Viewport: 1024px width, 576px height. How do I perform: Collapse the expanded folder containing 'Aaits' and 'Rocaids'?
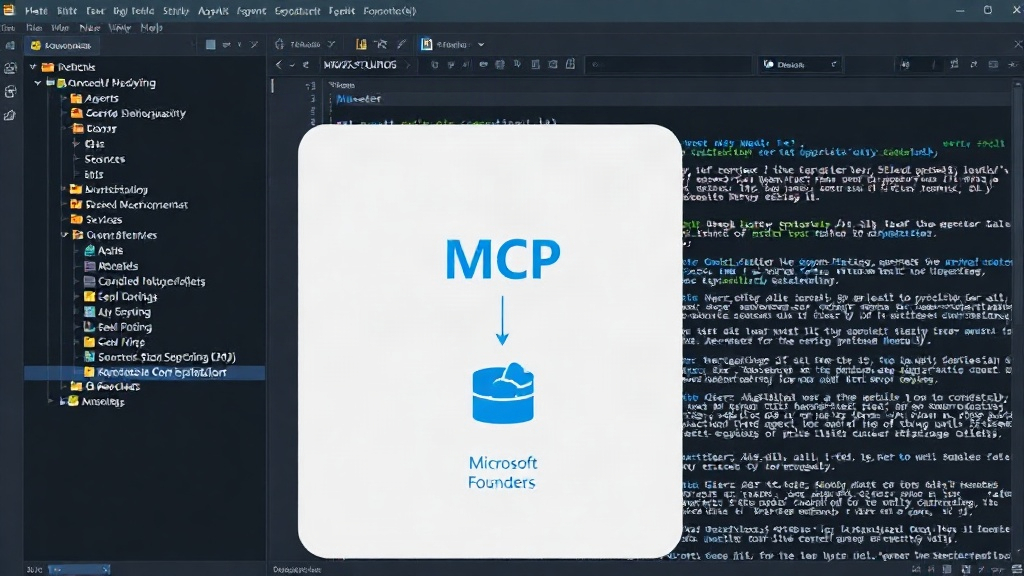(x=64, y=235)
